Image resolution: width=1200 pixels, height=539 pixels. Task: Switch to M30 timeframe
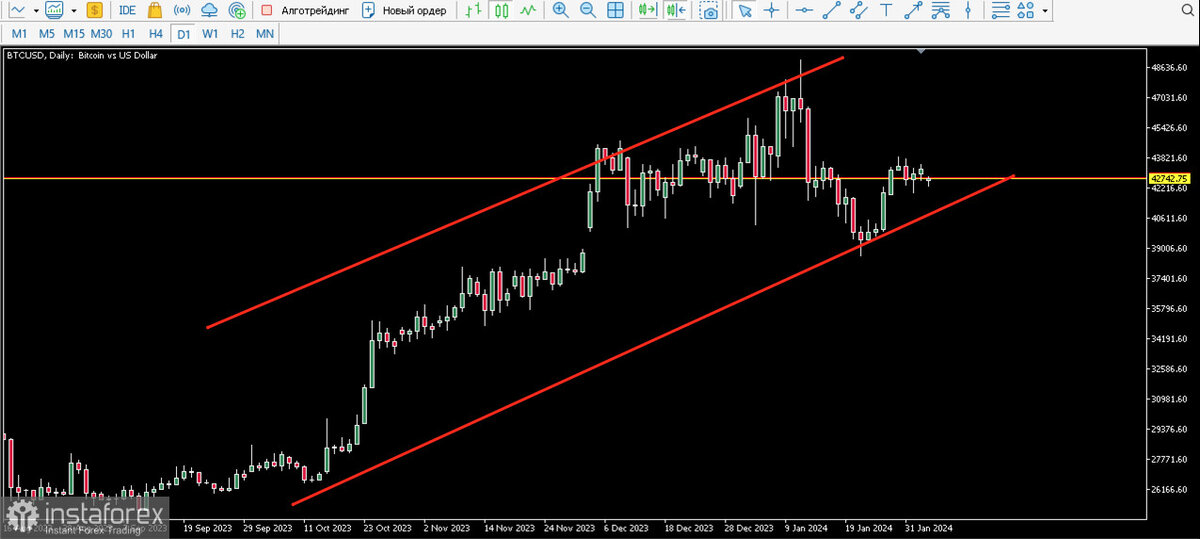tap(102, 33)
